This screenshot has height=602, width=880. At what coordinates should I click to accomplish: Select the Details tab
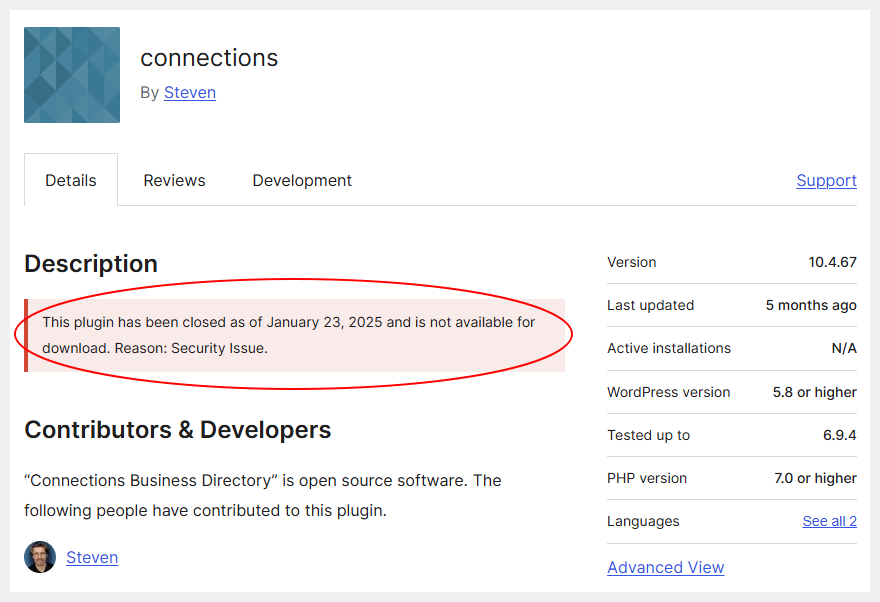(71, 180)
